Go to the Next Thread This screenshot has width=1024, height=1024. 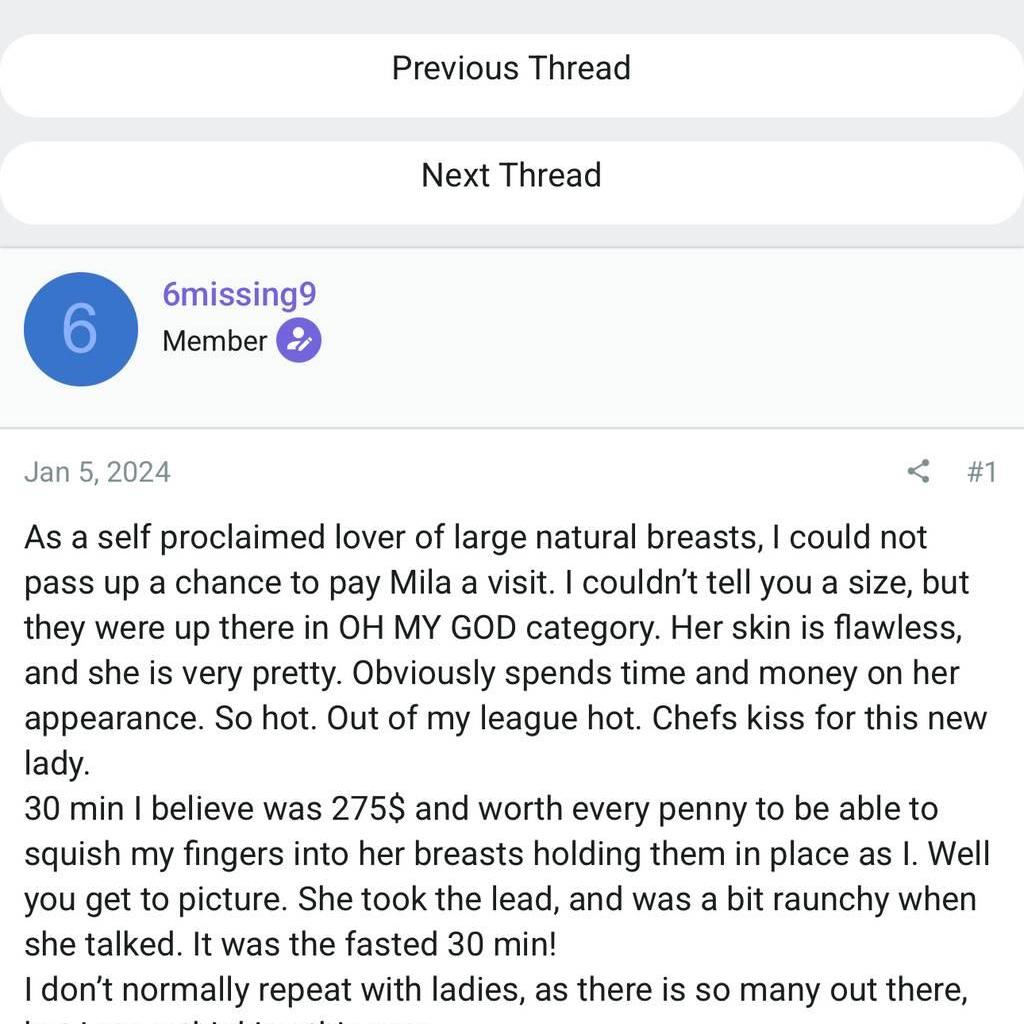click(x=511, y=176)
